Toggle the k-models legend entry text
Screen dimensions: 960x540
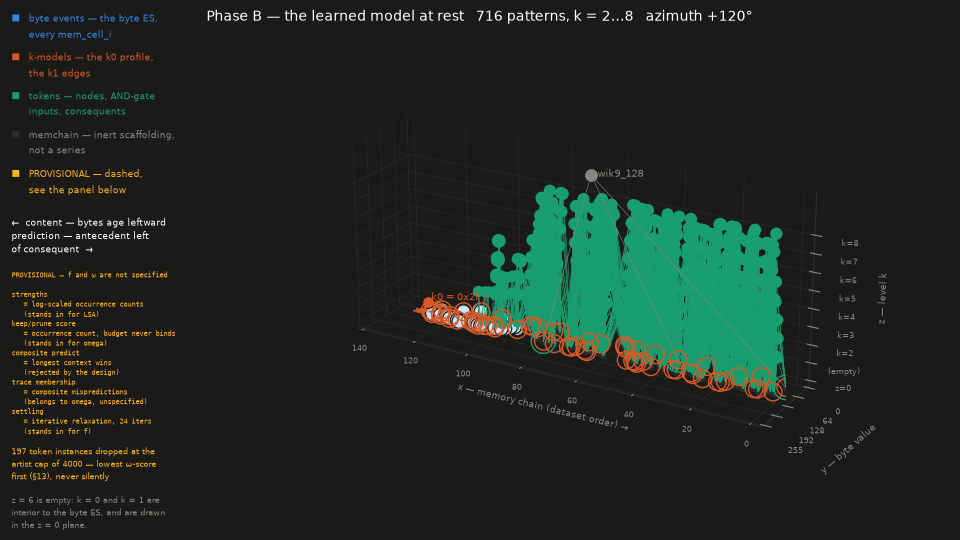pos(91,65)
